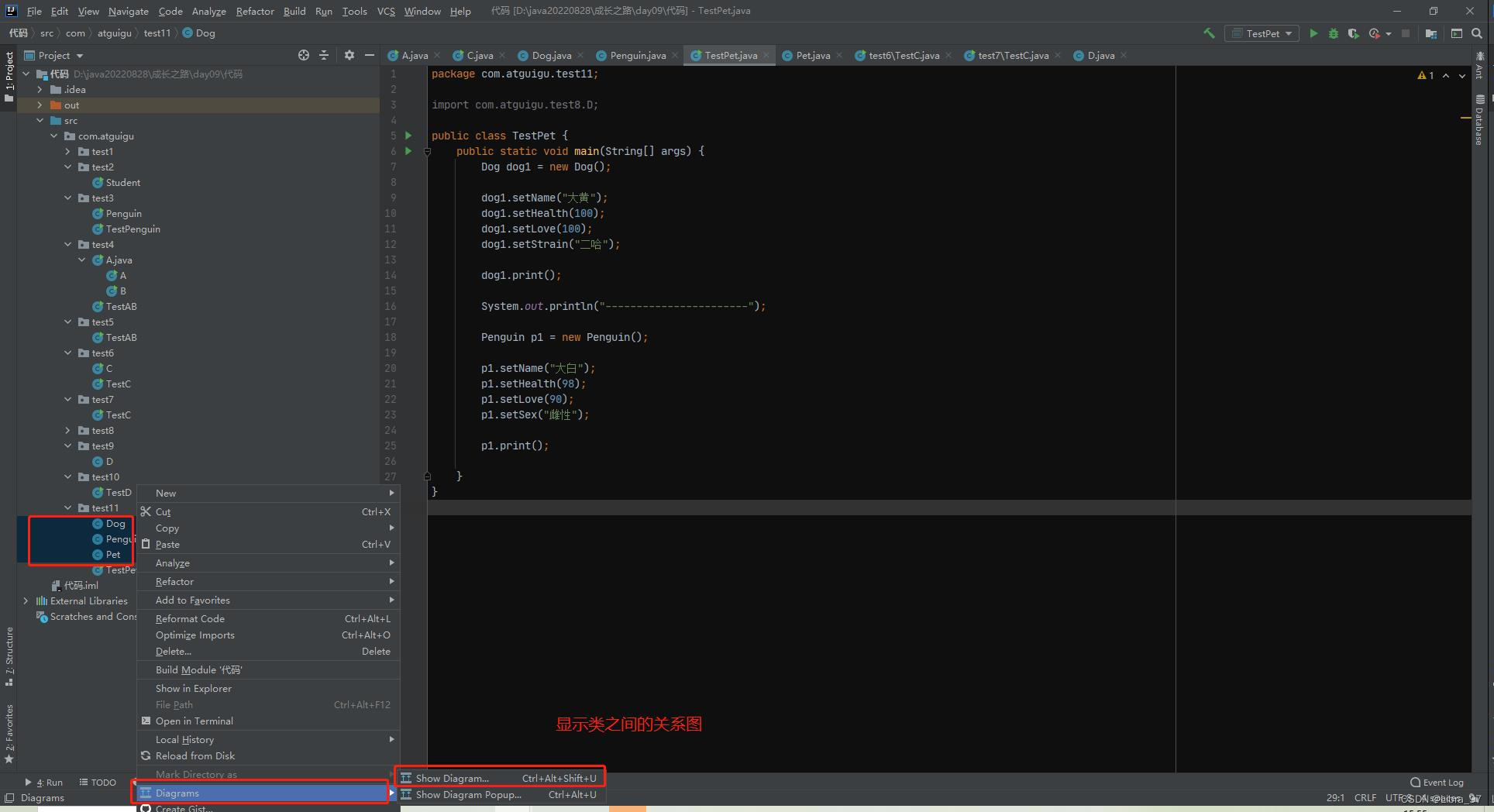Open the Z: Structure side panel

tap(9, 656)
